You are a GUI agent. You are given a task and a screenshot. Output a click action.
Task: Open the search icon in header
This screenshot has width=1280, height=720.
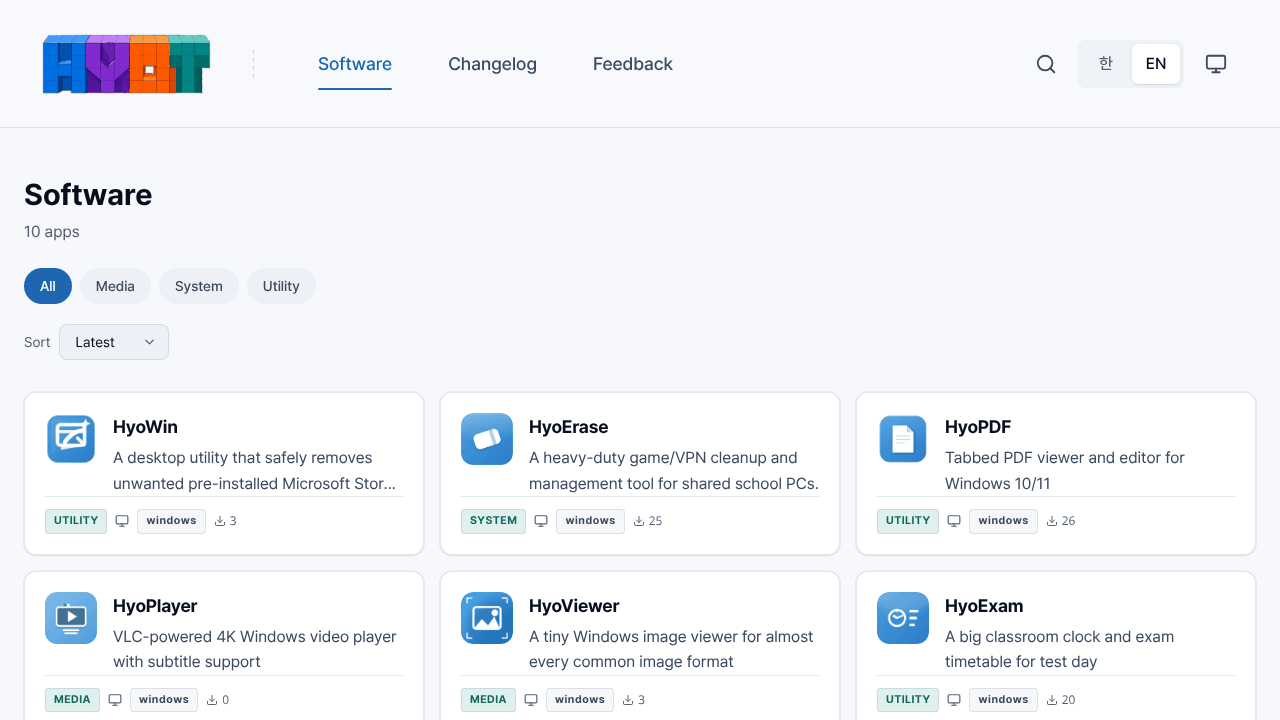(x=1046, y=64)
